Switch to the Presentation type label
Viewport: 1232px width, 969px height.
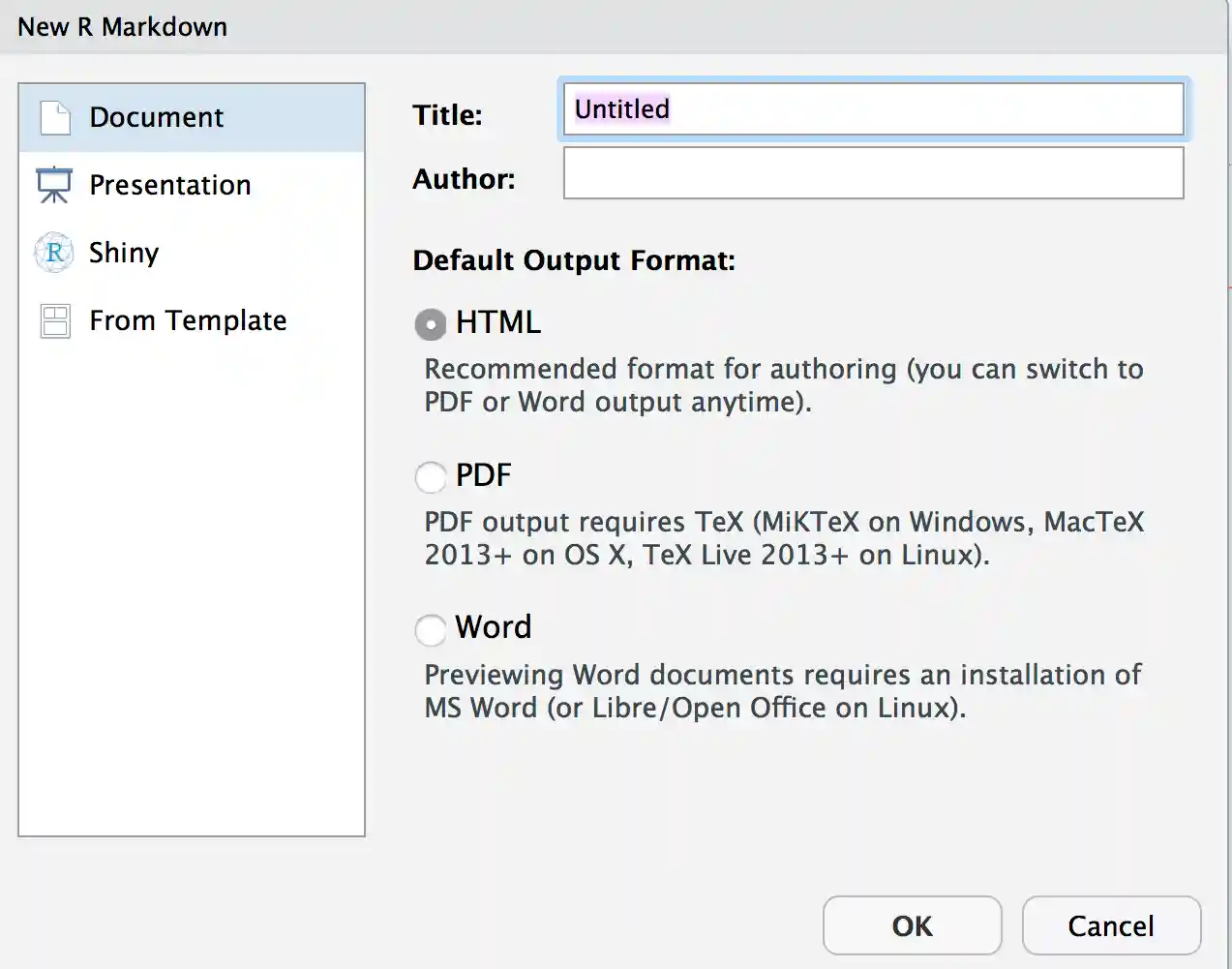point(169,185)
